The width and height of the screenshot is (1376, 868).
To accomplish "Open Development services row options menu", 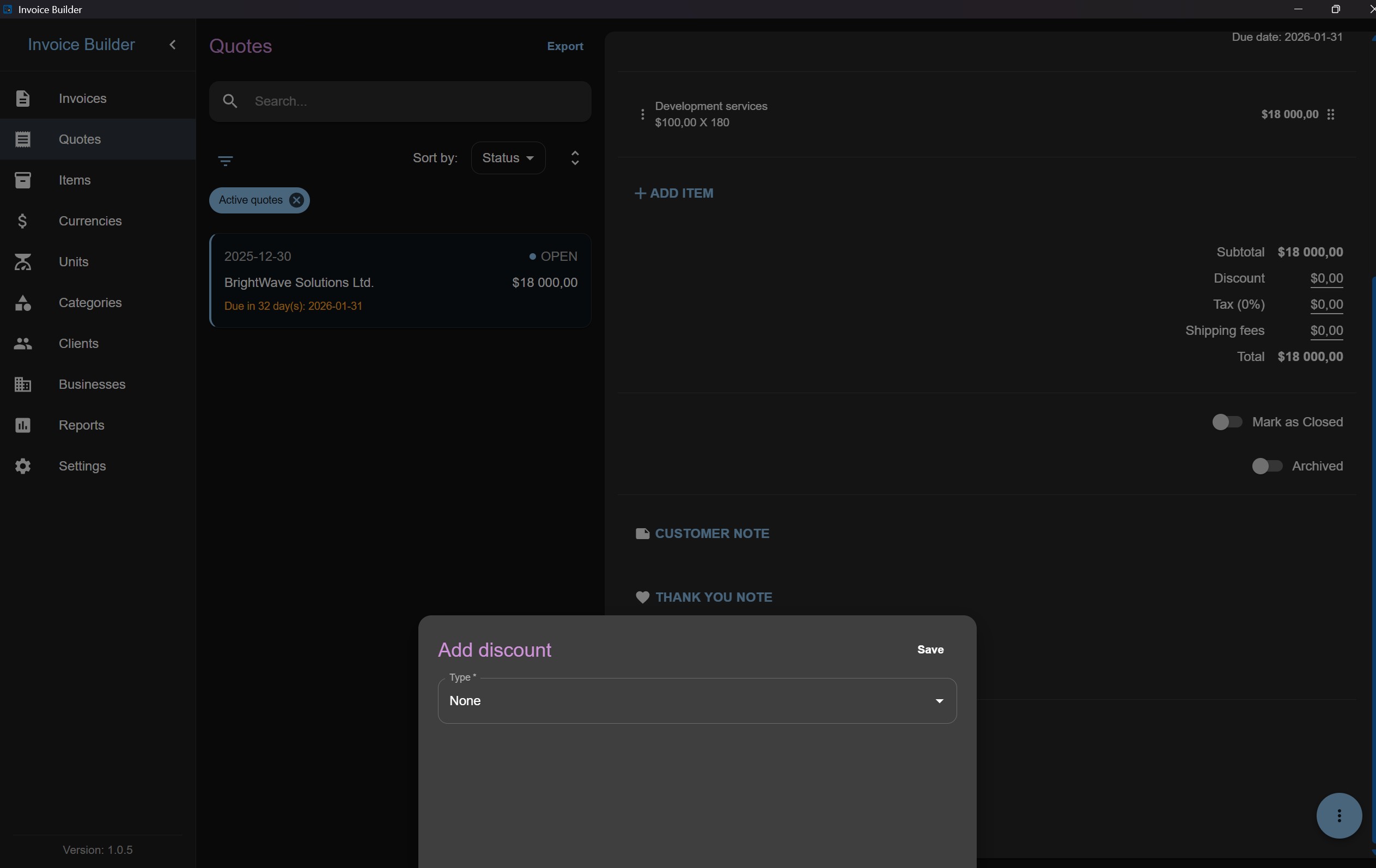I will click(642, 114).
